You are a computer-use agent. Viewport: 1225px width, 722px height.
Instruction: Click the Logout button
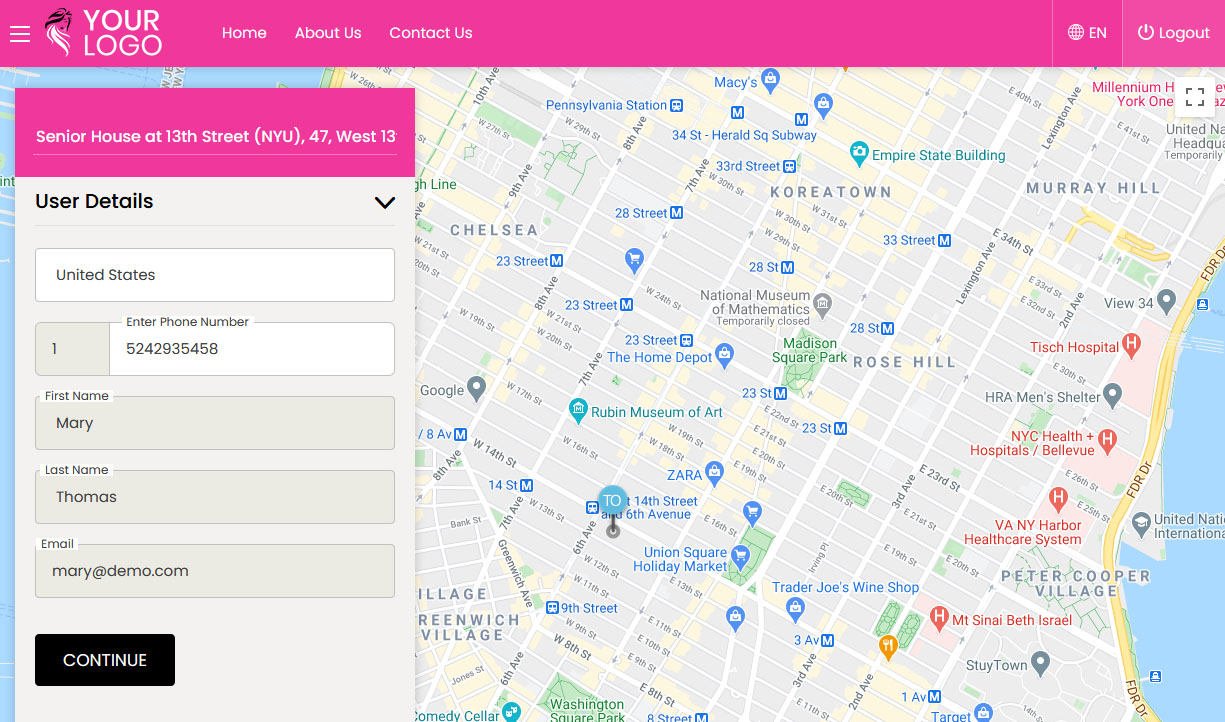coord(1174,33)
